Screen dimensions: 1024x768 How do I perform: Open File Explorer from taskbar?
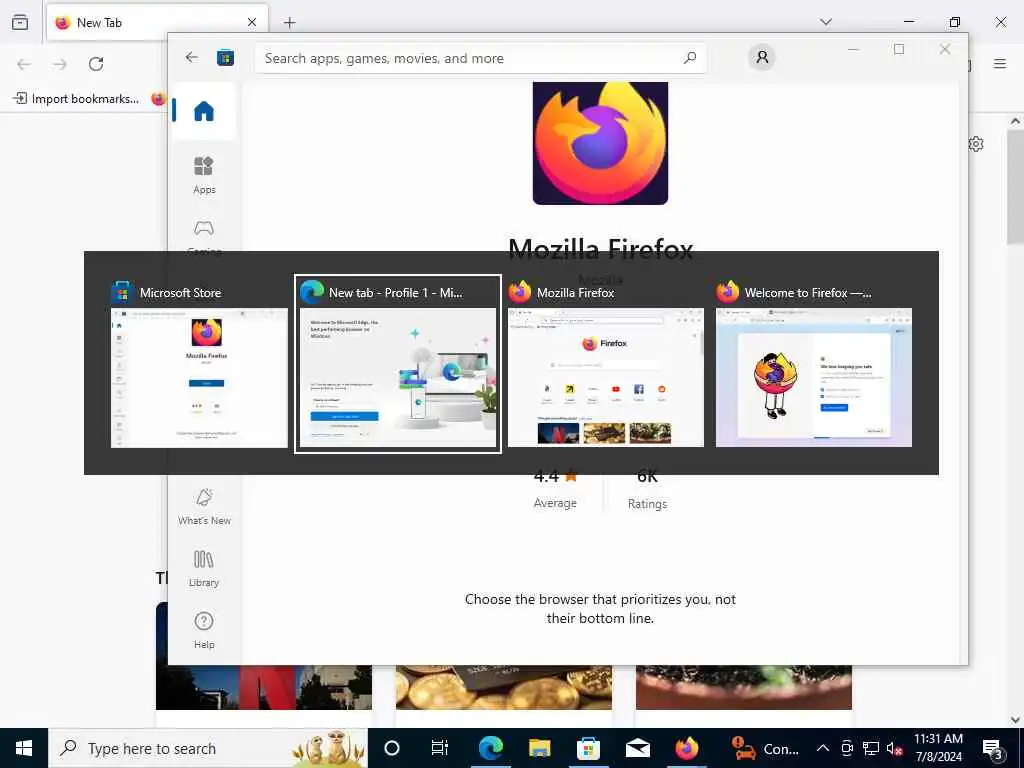pos(539,748)
